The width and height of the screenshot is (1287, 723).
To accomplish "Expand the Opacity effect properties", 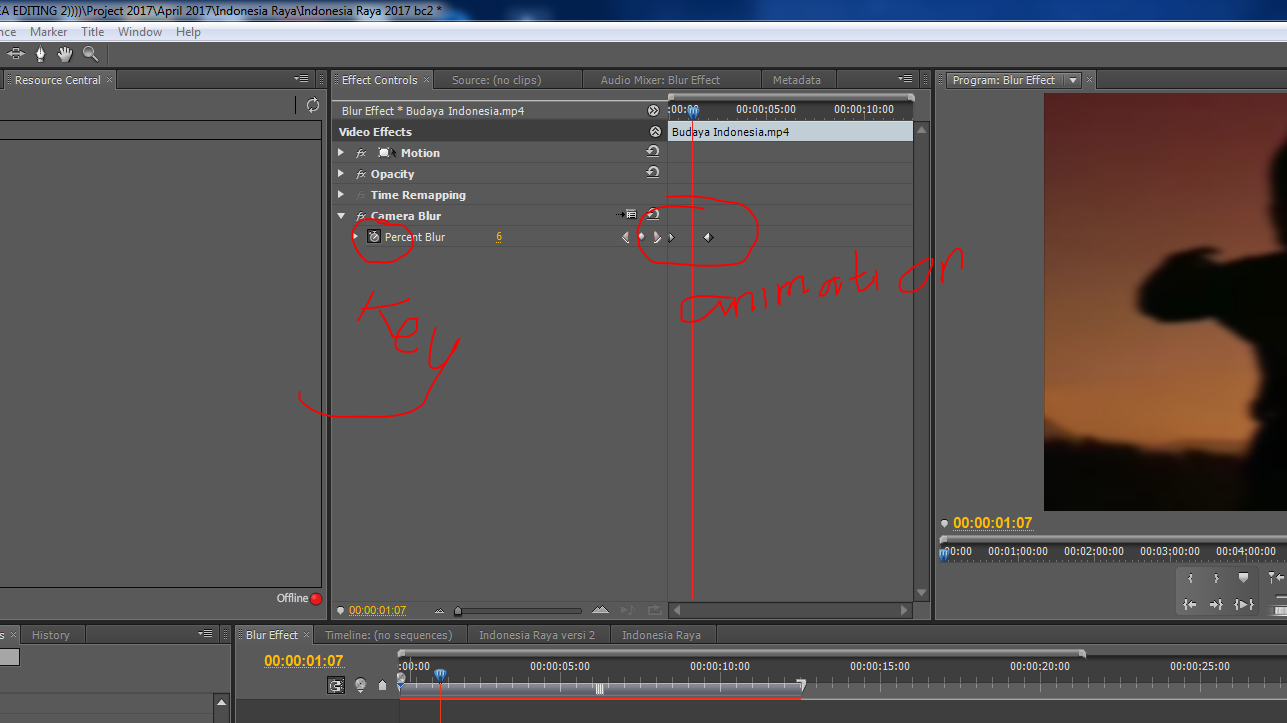I will (x=340, y=173).
